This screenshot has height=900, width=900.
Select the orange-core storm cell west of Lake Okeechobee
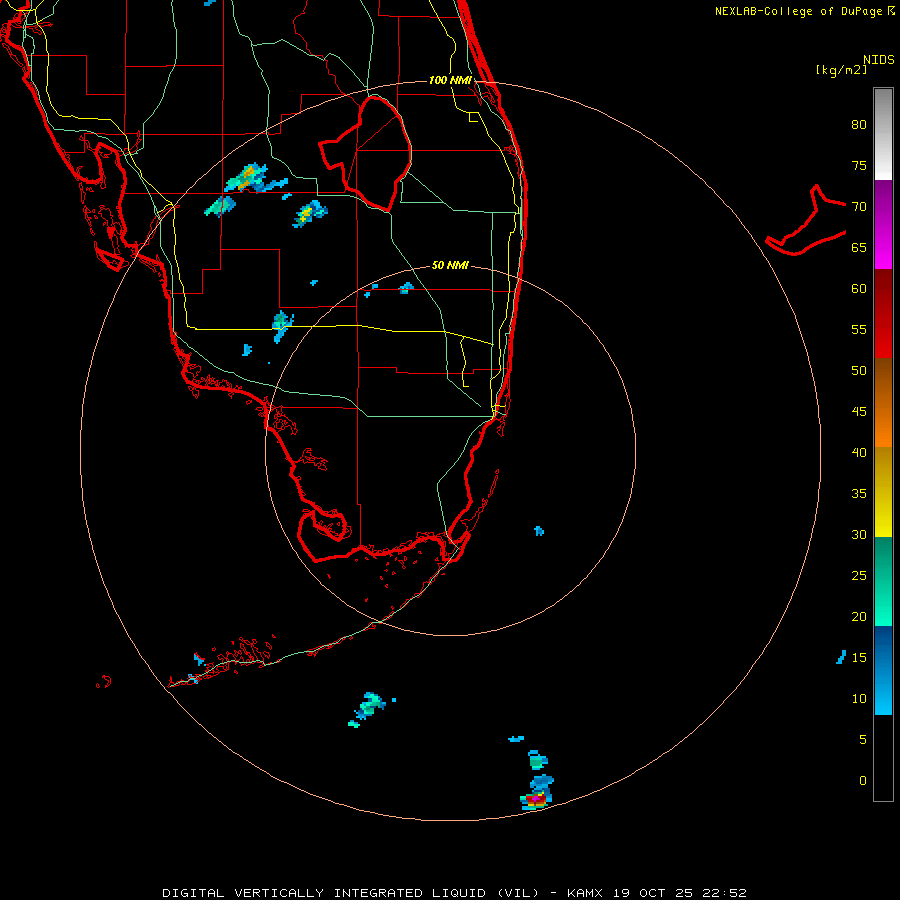[x=248, y=177]
